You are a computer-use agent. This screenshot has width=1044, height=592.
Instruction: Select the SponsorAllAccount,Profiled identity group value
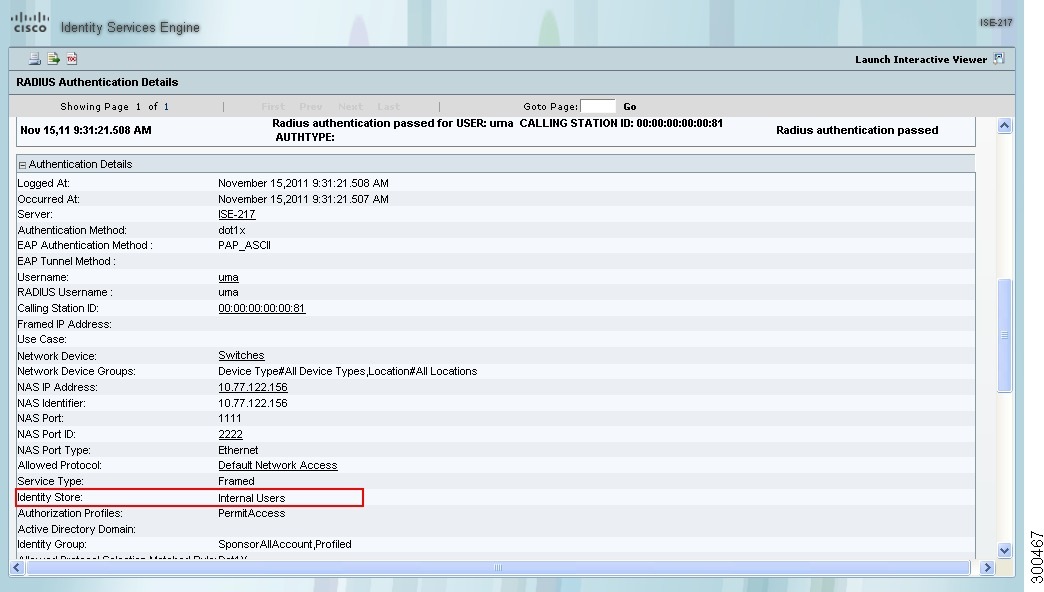coord(284,545)
